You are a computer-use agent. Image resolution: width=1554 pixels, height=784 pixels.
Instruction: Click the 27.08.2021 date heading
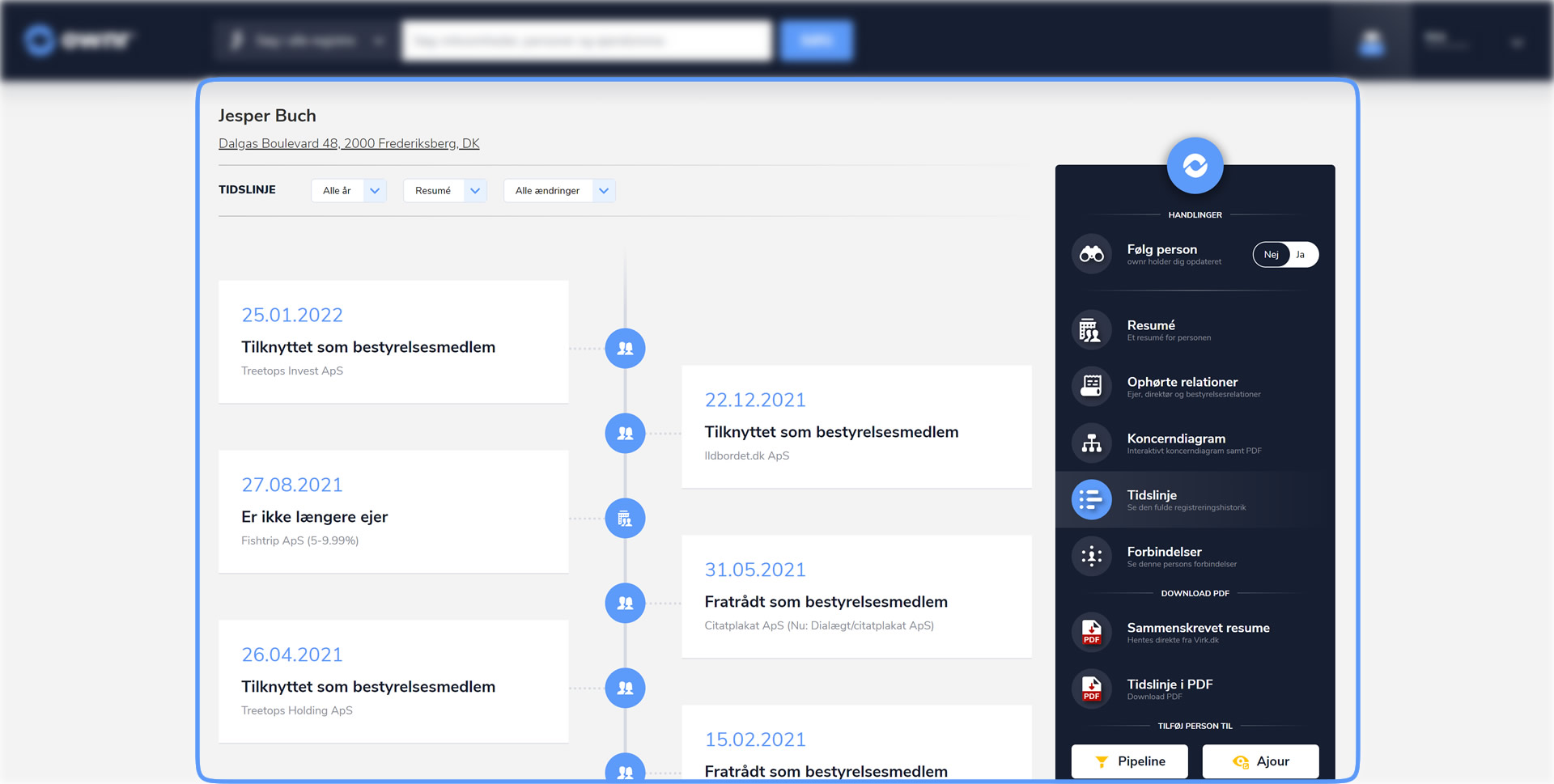(292, 485)
